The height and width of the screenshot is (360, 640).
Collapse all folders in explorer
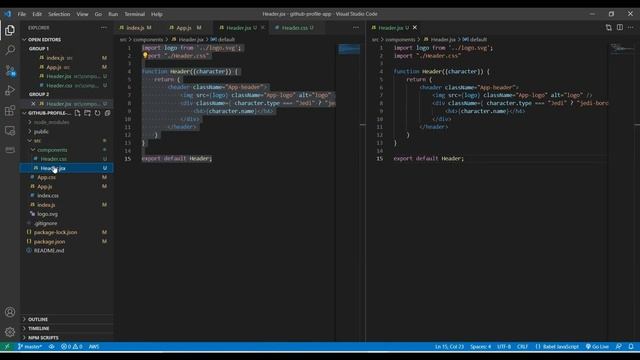107,113
